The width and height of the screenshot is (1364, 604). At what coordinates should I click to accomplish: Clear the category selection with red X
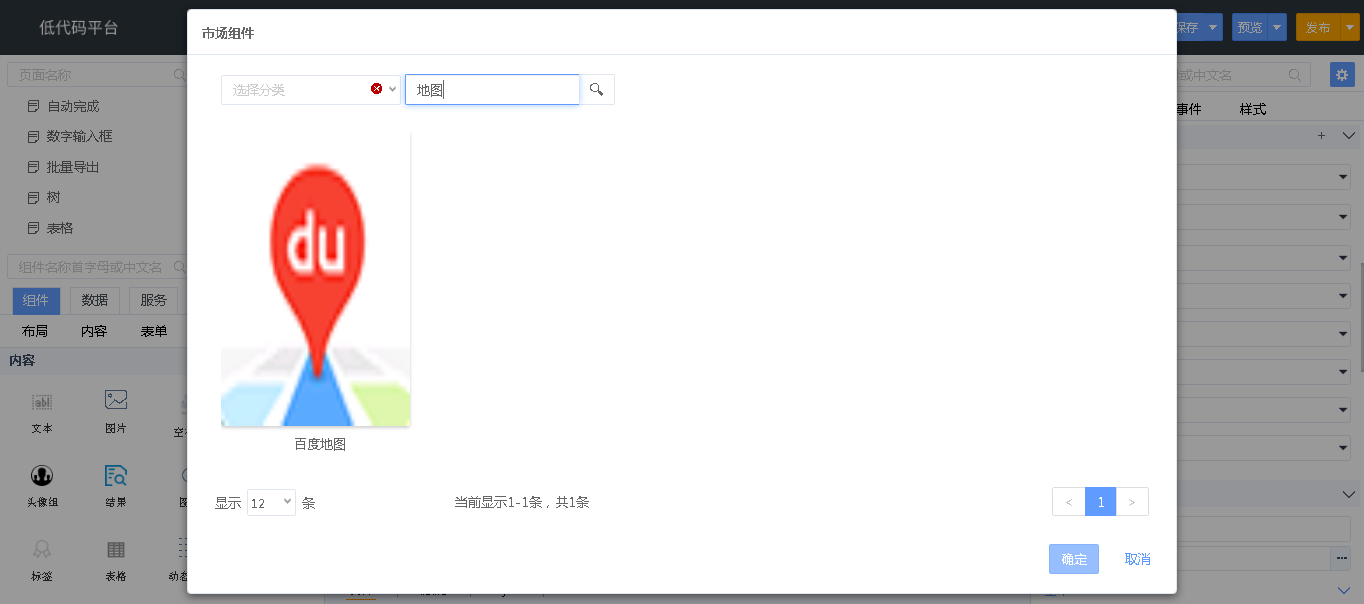(x=377, y=89)
